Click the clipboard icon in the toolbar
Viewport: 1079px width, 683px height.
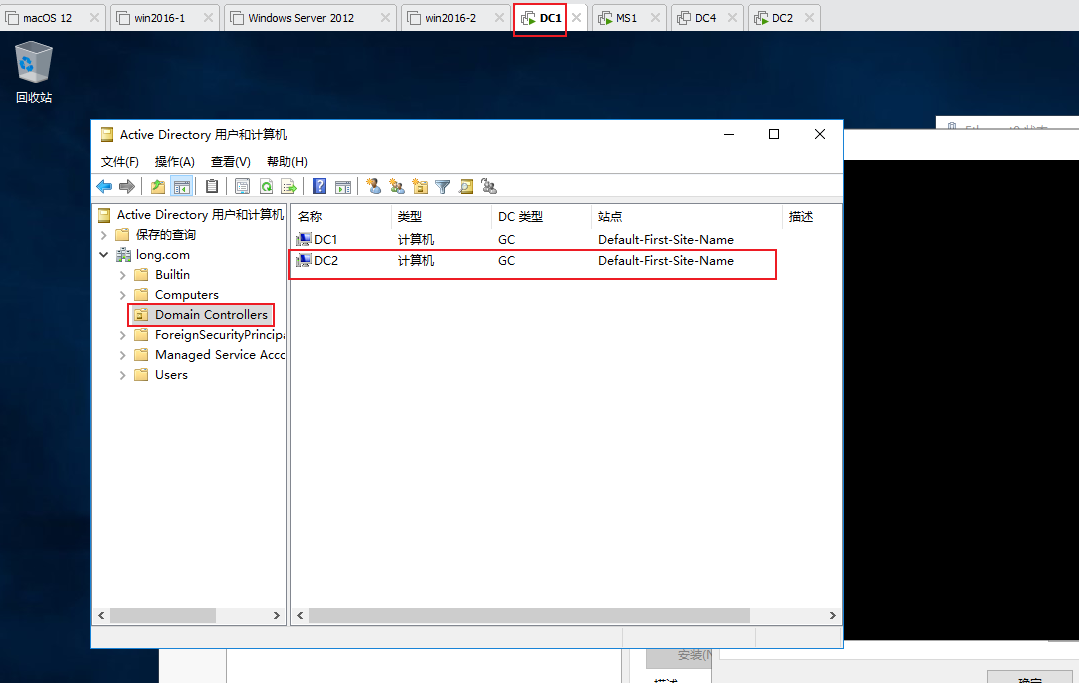click(212, 186)
